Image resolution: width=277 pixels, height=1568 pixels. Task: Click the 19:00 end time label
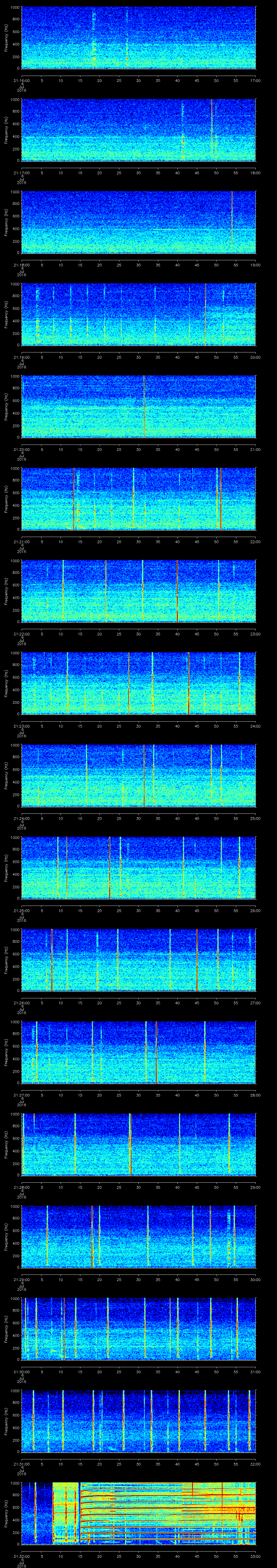[x=256, y=265]
